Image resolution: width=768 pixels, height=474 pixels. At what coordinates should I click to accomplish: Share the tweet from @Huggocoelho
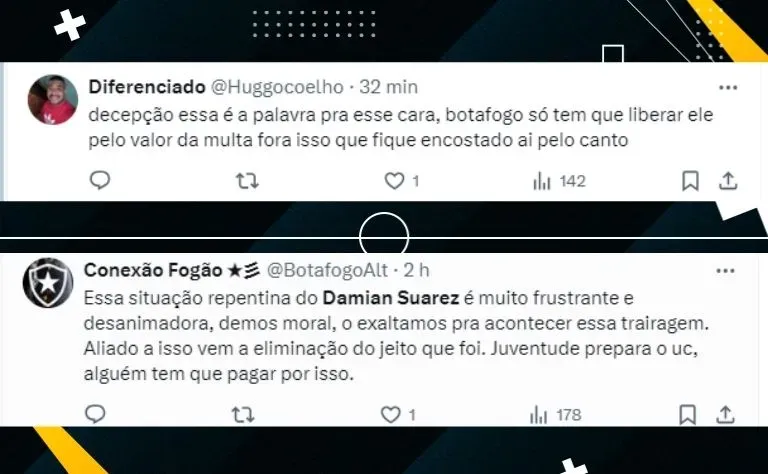click(728, 181)
